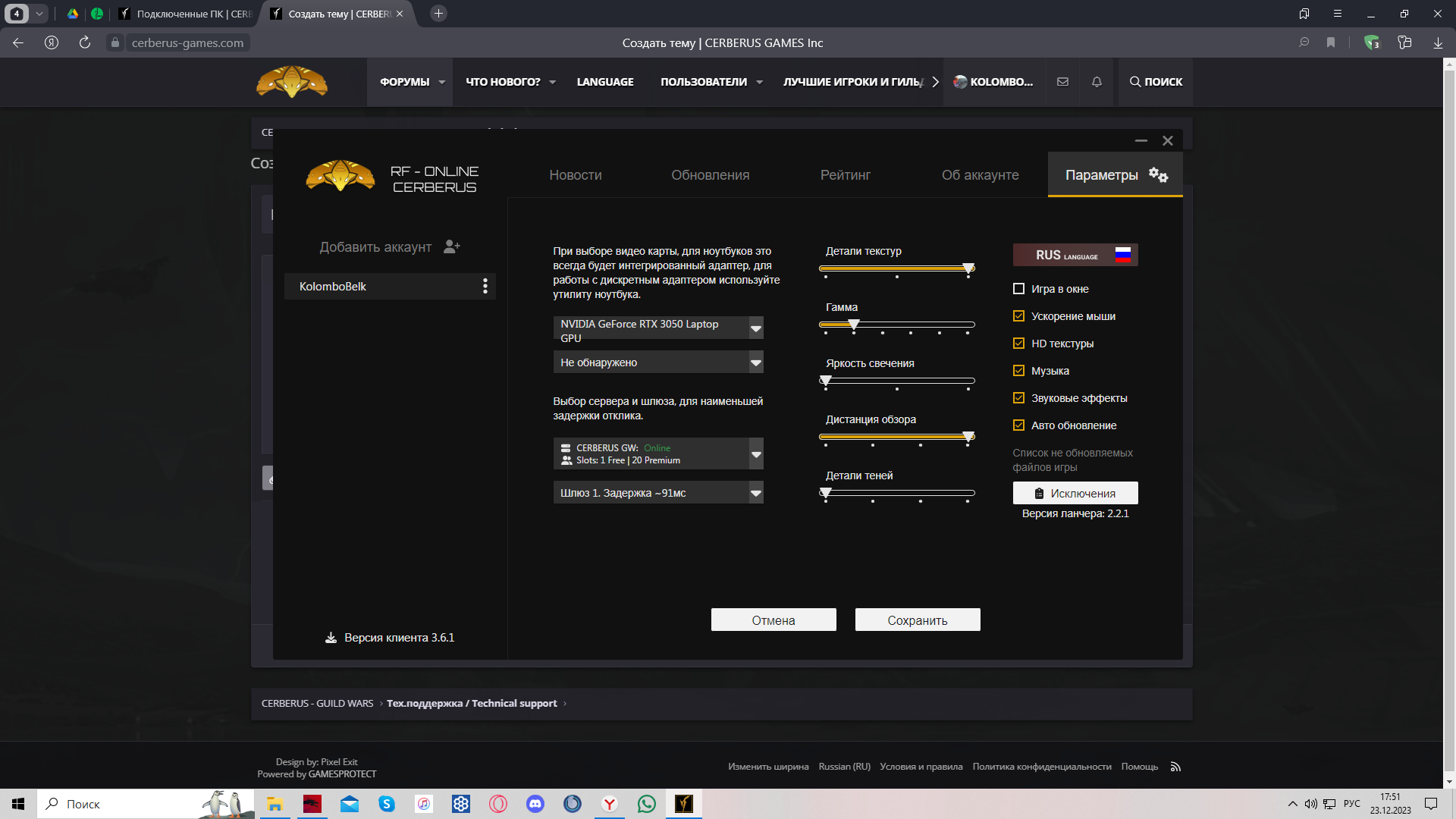Open File Explorer from the taskbar
The width and height of the screenshot is (1456, 819).
pyautogui.click(x=275, y=804)
